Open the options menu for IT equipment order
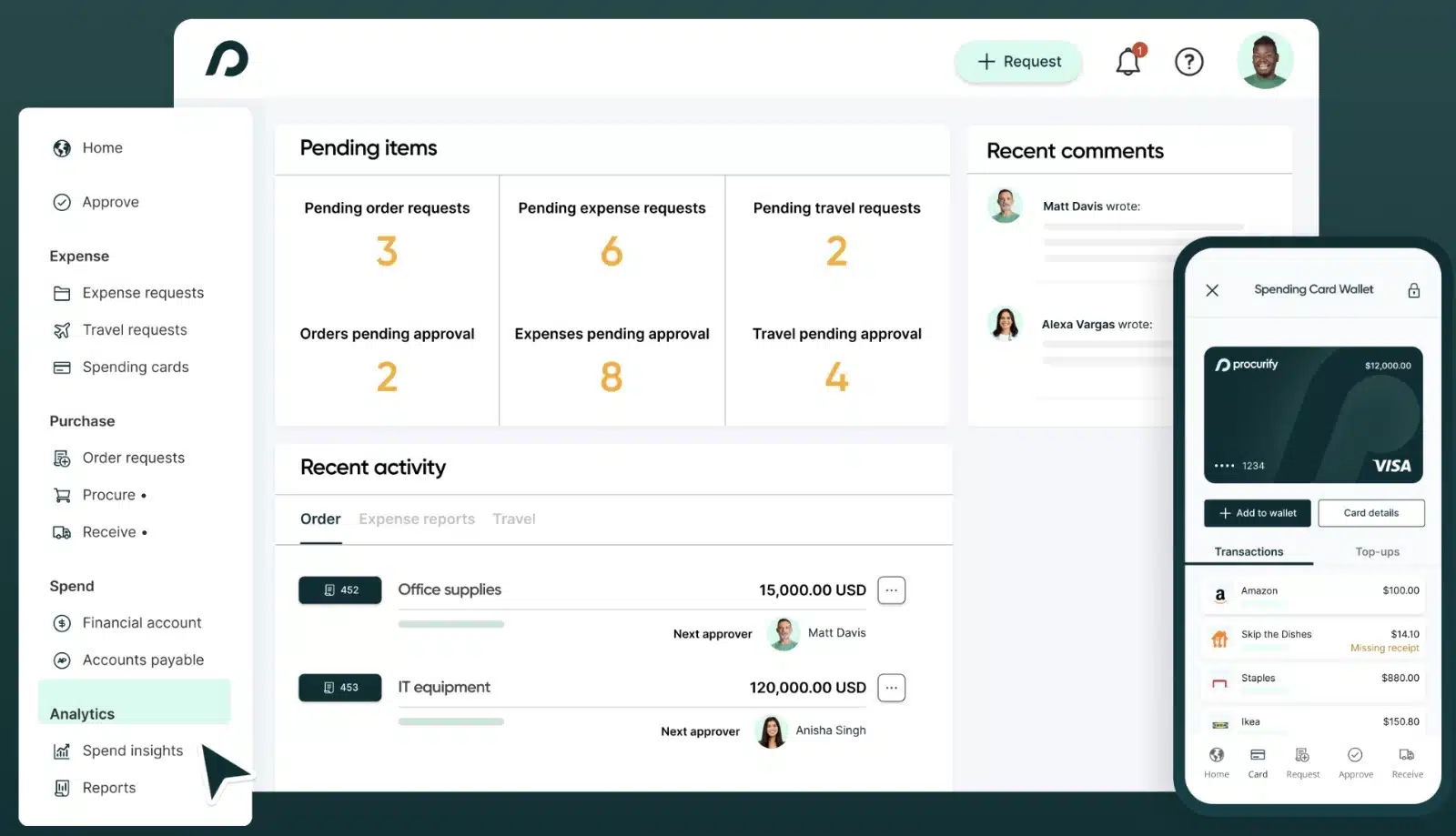The height and width of the screenshot is (836, 1456). click(x=891, y=688)
